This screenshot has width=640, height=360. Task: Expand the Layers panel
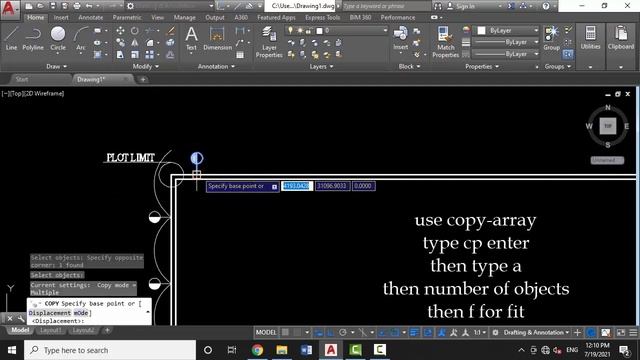coord(321,66)
